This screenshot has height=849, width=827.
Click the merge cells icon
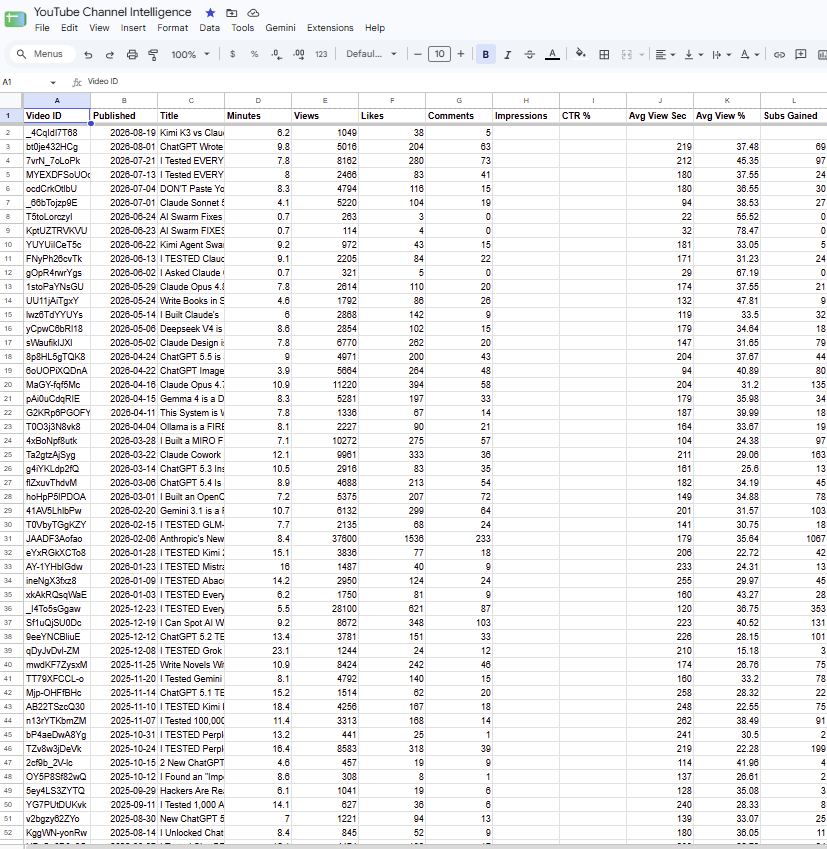pos(627,55)
